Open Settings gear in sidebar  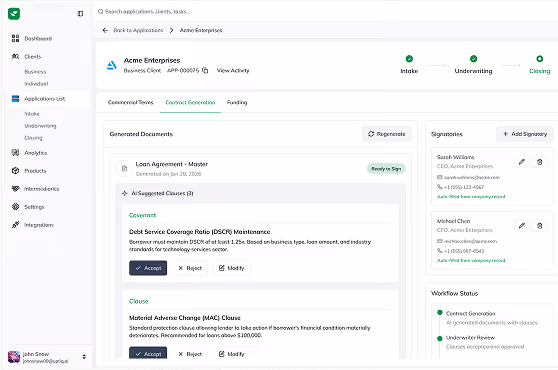pyautogui.click(x=15, y=207)
